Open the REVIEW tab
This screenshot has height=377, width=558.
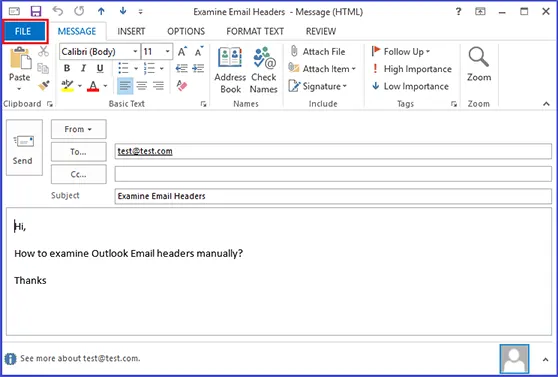321,31
